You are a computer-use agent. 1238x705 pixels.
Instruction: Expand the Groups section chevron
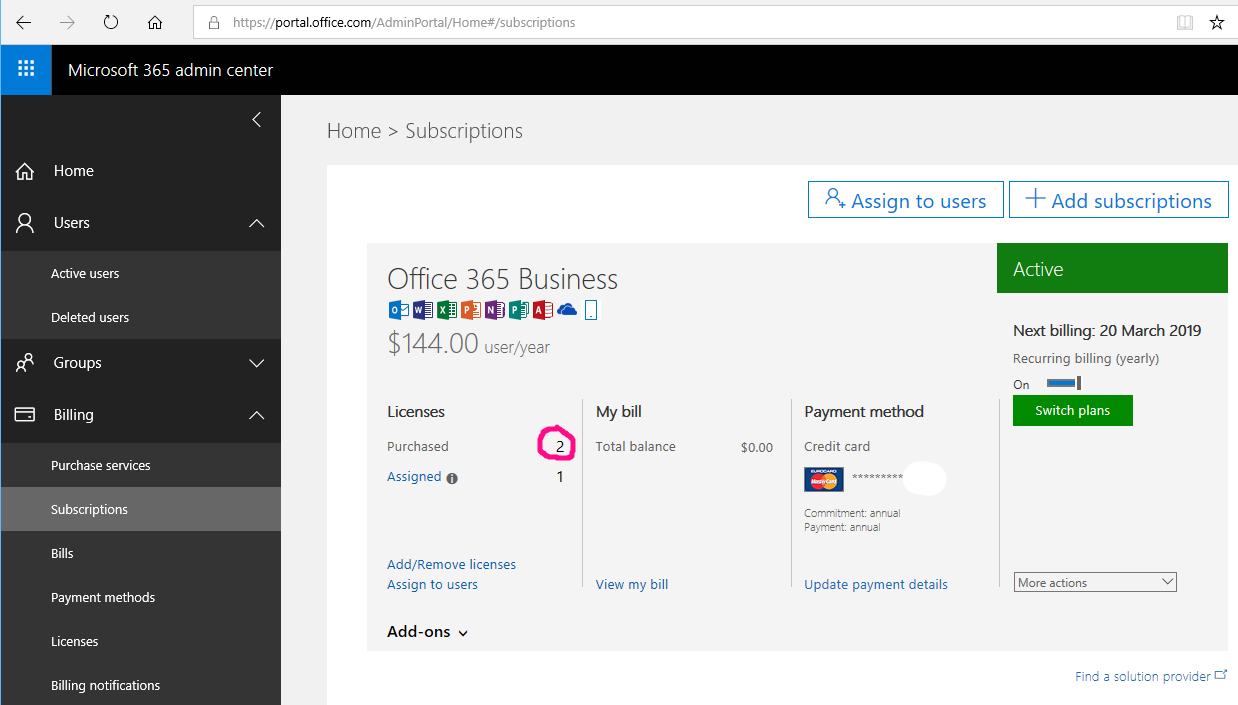tap(257, 363)
